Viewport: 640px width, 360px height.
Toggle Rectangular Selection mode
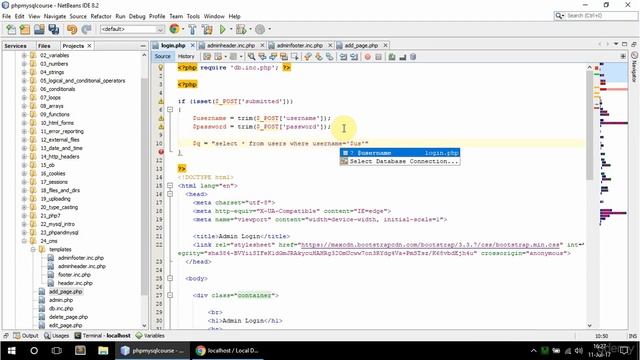(295, 57)
